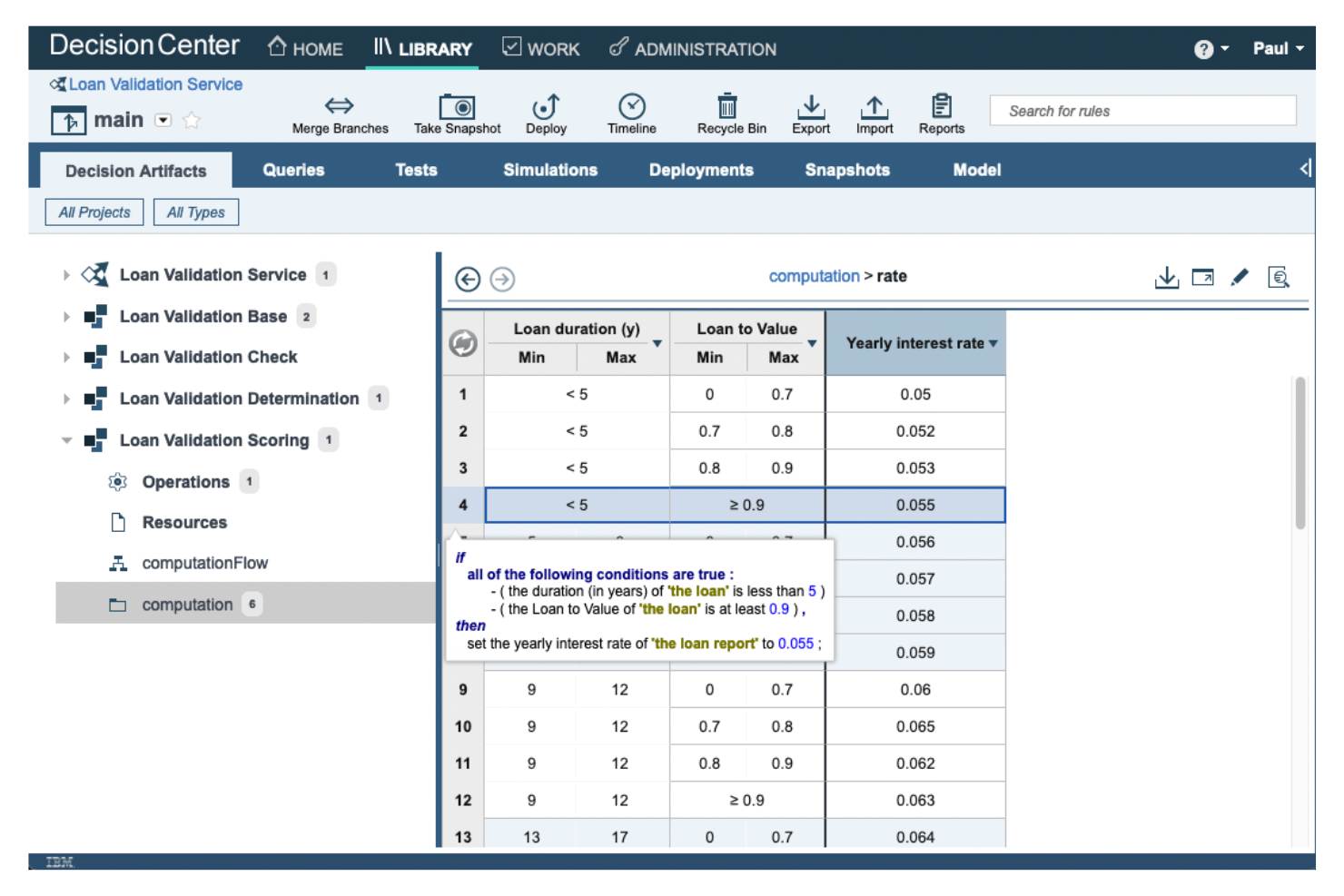The width and height of the screenshot is (1344, 896).
Task: Click the 0.065 yearly interest rate cell
Action: pyautogui.click(x=915, y=726)
